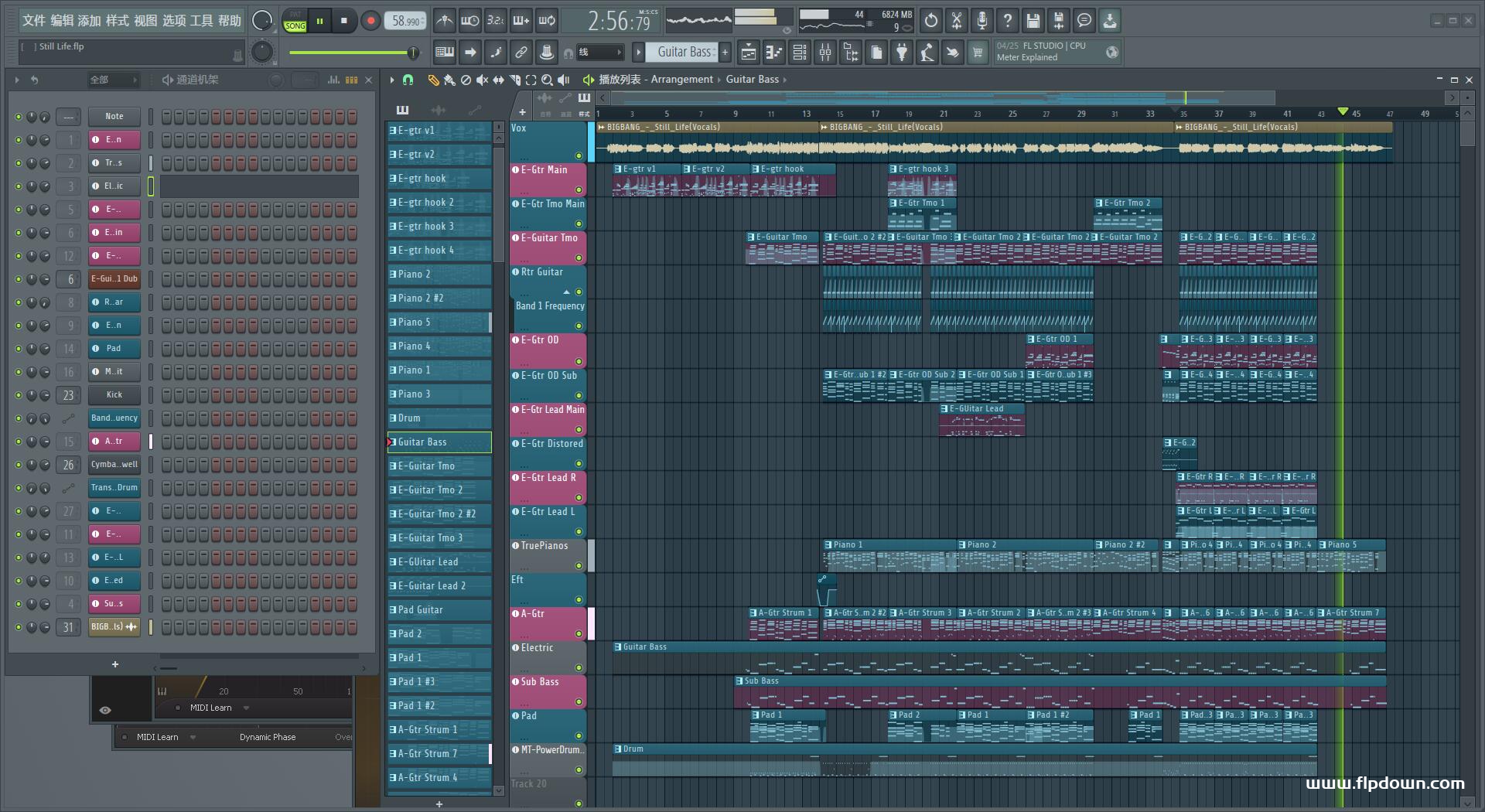Open help with the question mark icon
The image size is (1485, 812).
[1008, 21]
